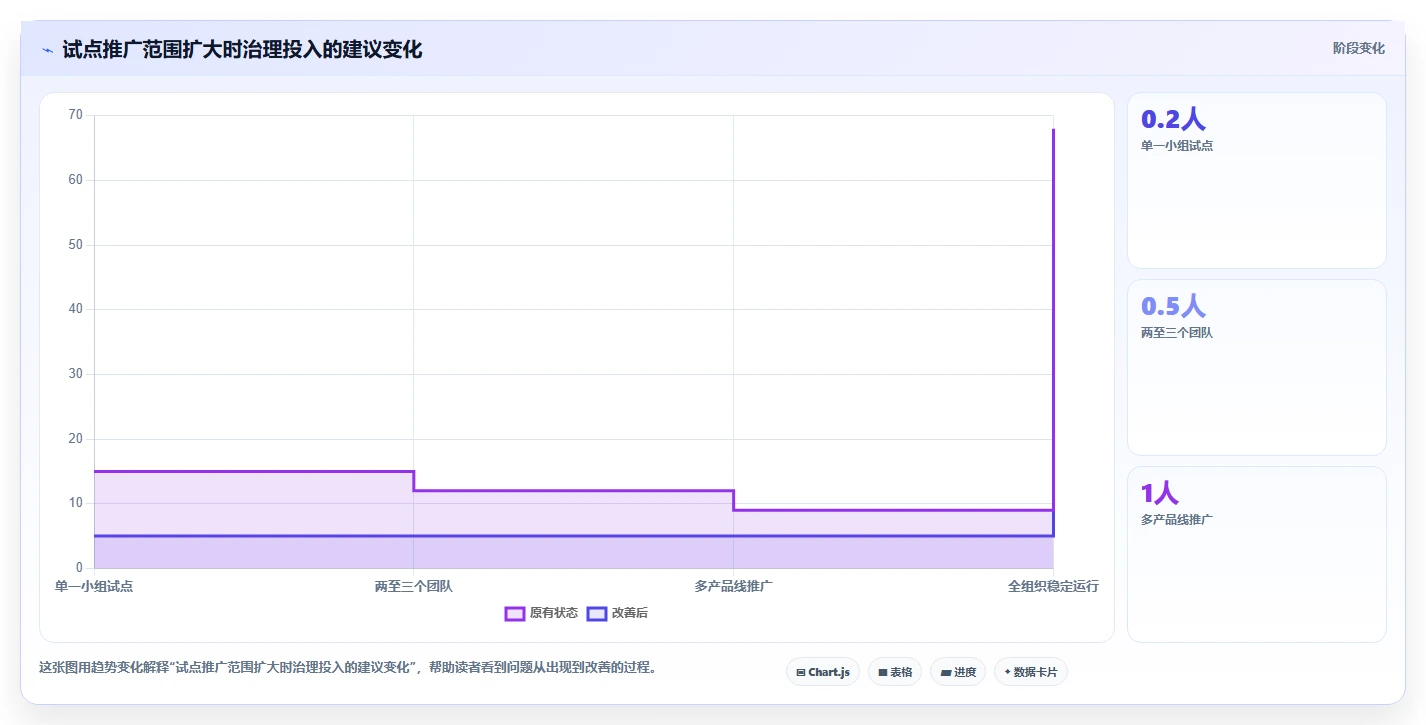Click the 多产品线推广 x-axis label
The width and height of the screenshot is (1426, 725).
click(x=733, y=586)
